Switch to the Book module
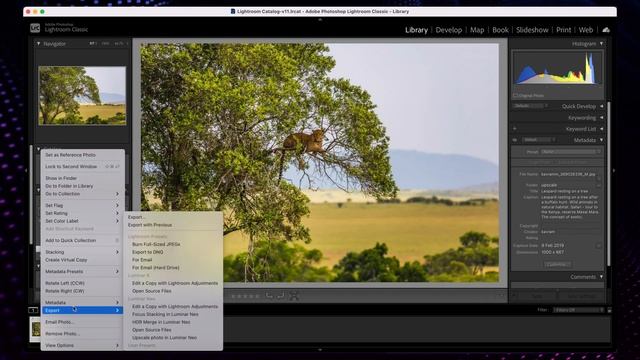 [500, 30]
